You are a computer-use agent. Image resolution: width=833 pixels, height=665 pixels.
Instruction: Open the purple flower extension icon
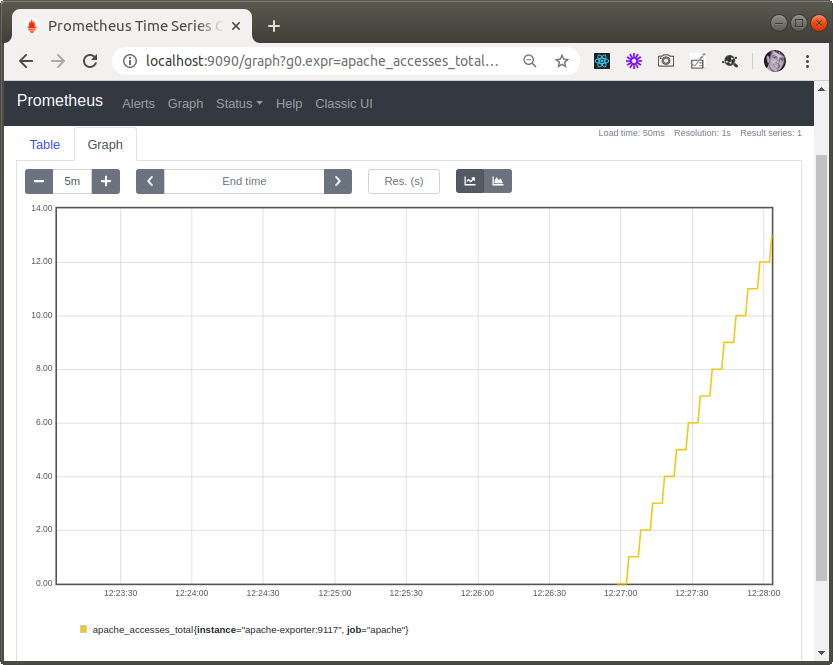pos(634,61)
